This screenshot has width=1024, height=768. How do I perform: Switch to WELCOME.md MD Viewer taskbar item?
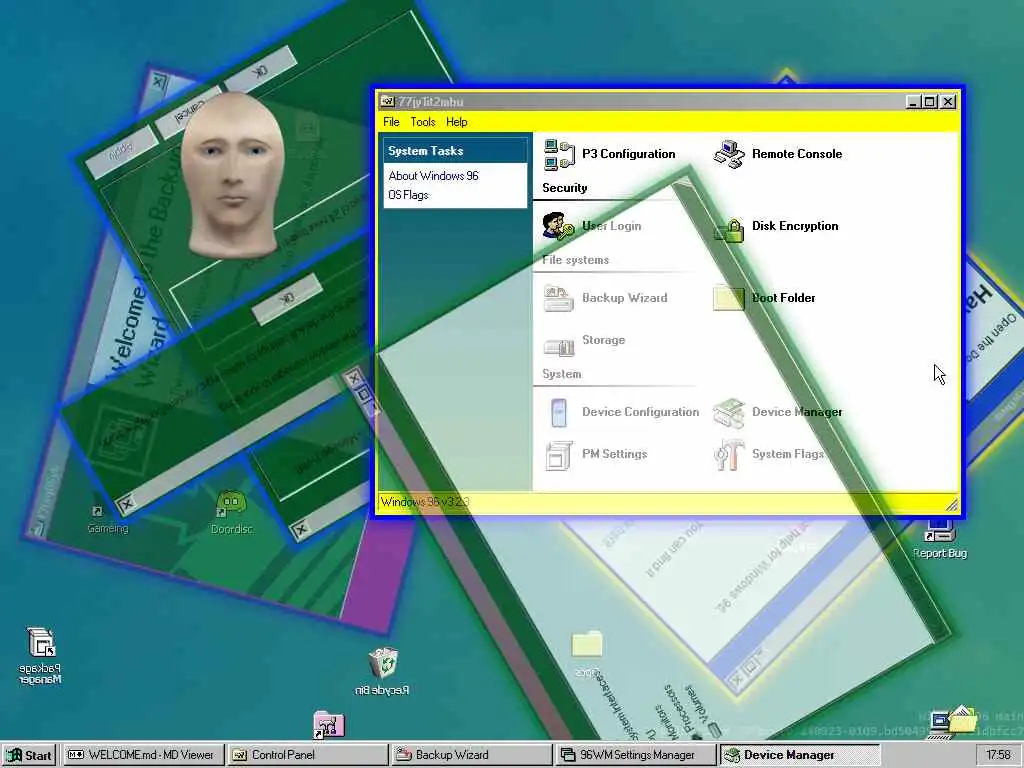[144, 755]
